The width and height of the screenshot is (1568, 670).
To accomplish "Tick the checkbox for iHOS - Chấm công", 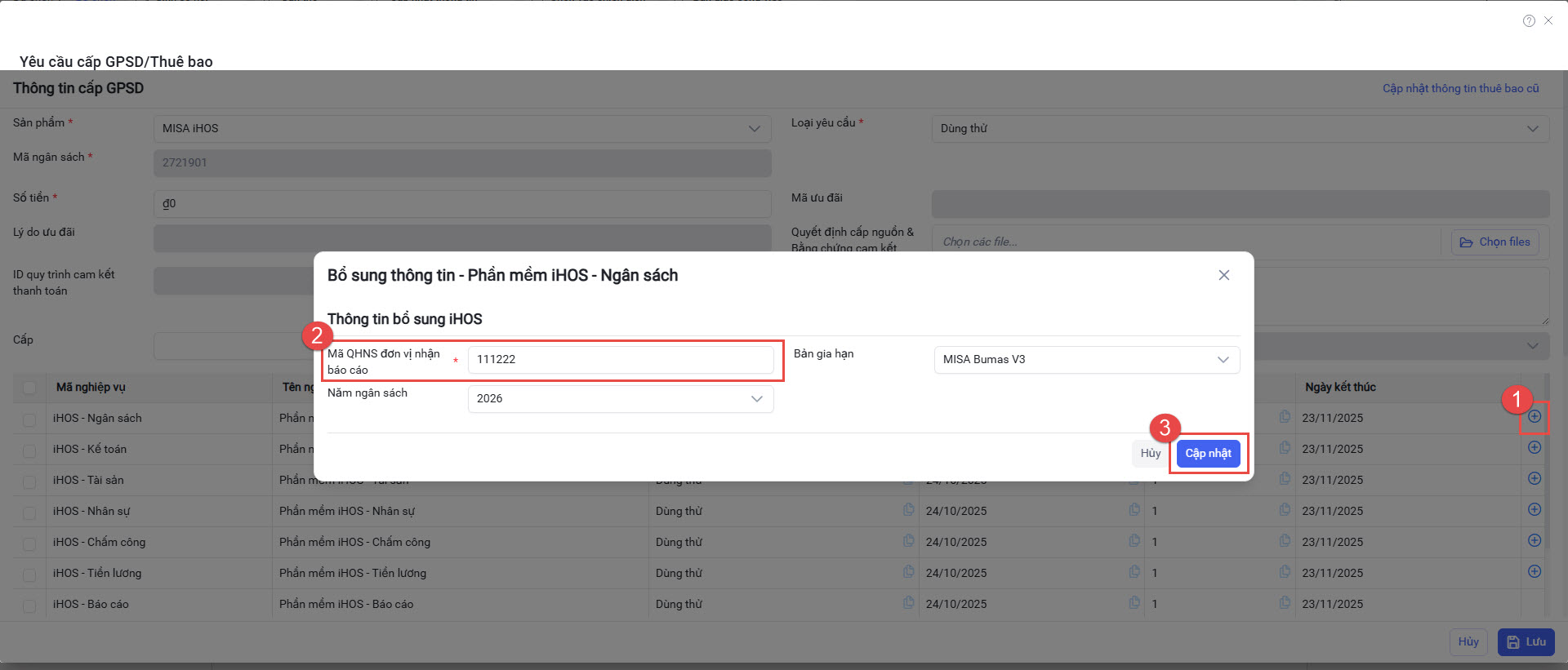I will coord(29,544).
